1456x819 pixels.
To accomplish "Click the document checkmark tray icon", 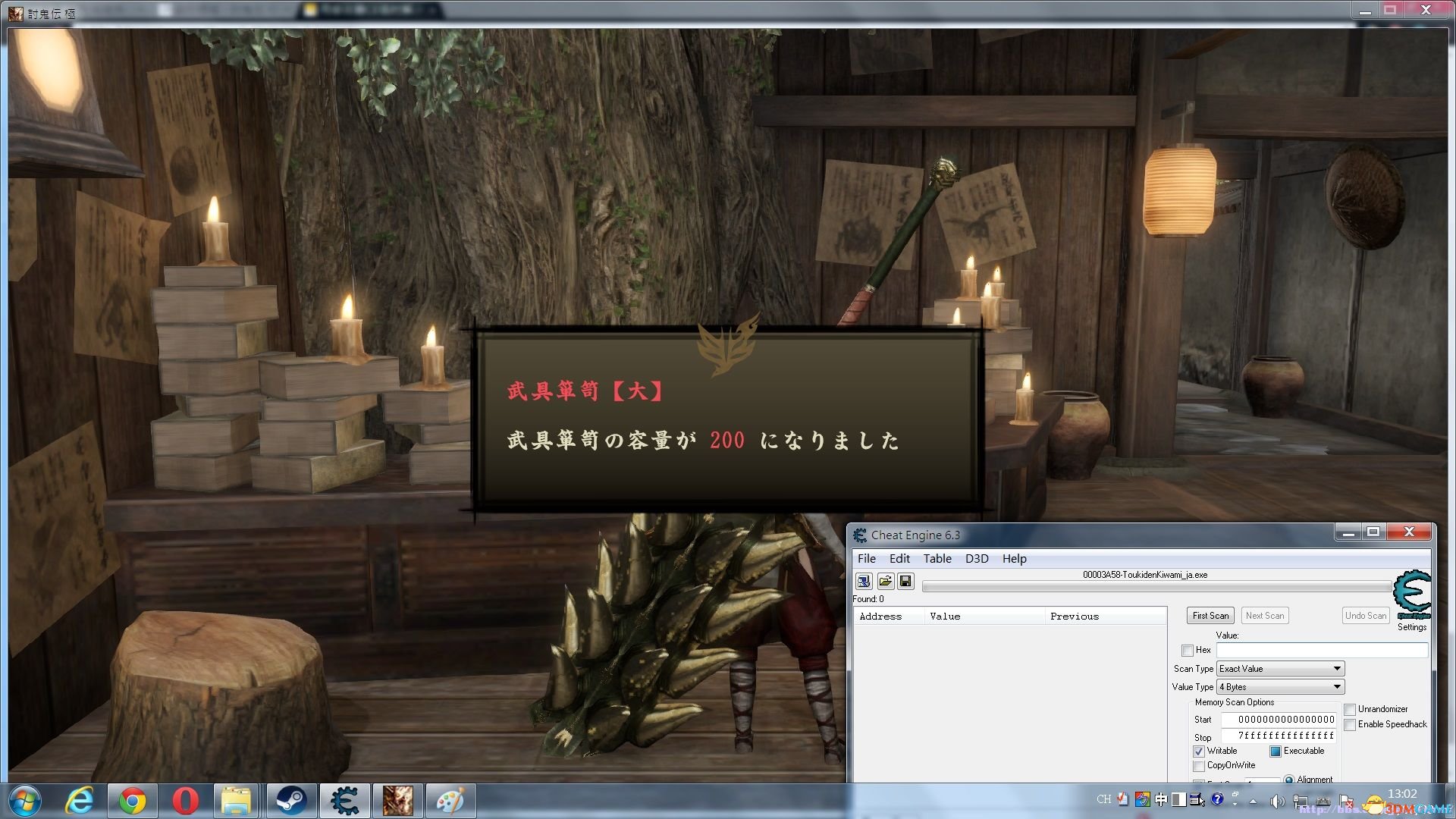I will 1123,799.
